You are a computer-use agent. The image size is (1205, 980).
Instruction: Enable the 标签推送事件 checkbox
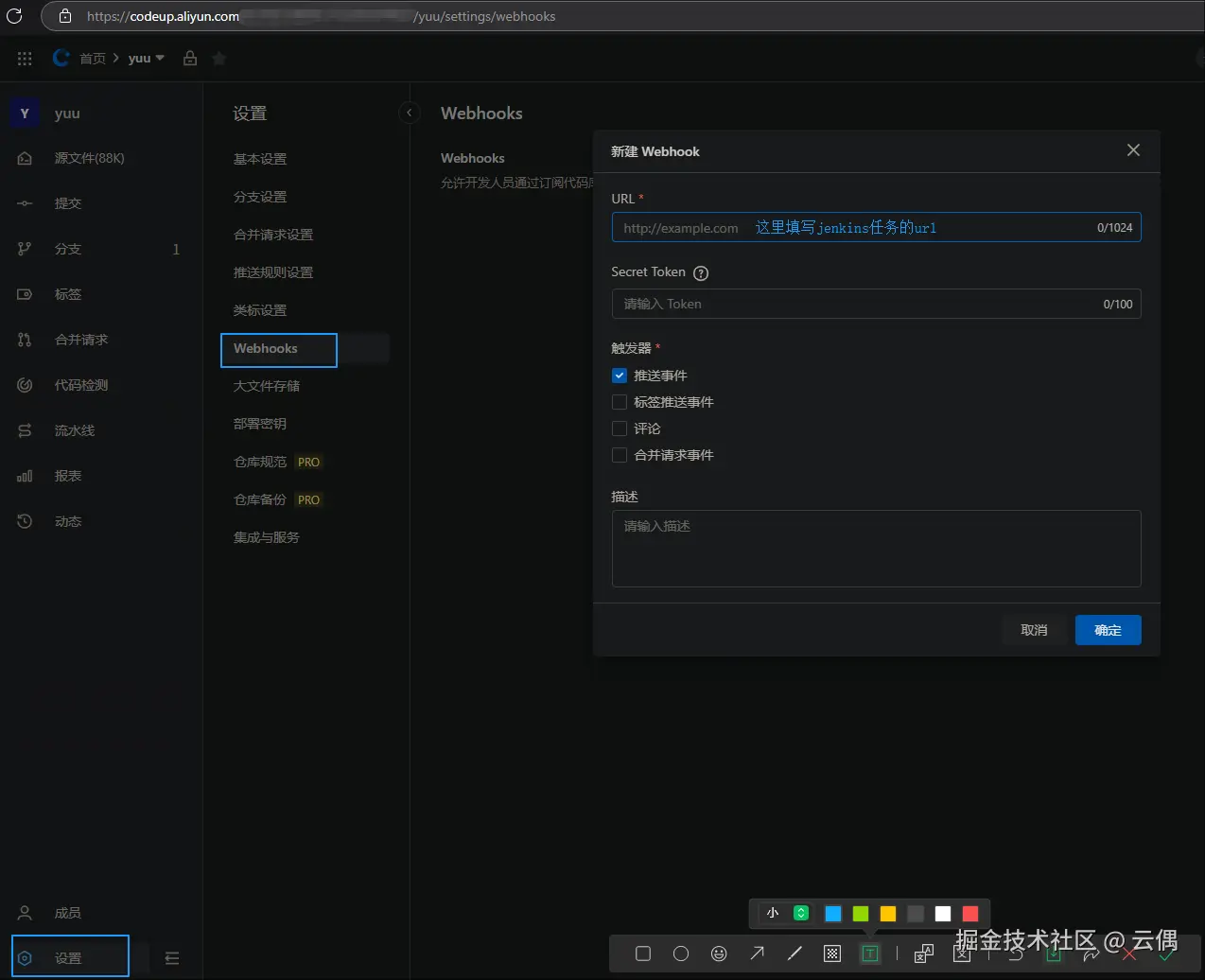(620, 402)
